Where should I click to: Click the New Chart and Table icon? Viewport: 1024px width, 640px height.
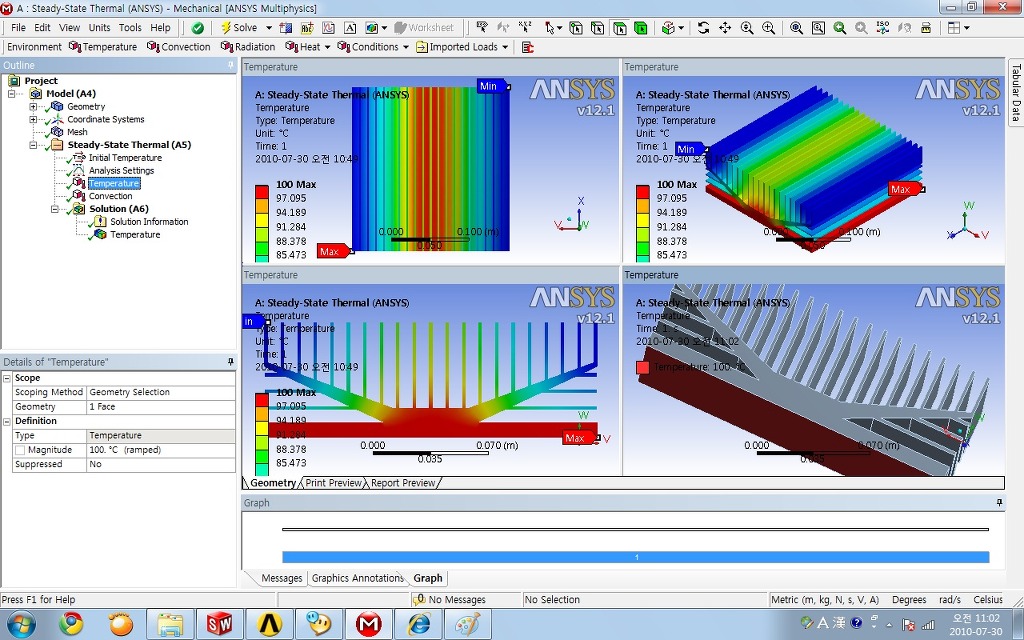click(x=328, y=27)
